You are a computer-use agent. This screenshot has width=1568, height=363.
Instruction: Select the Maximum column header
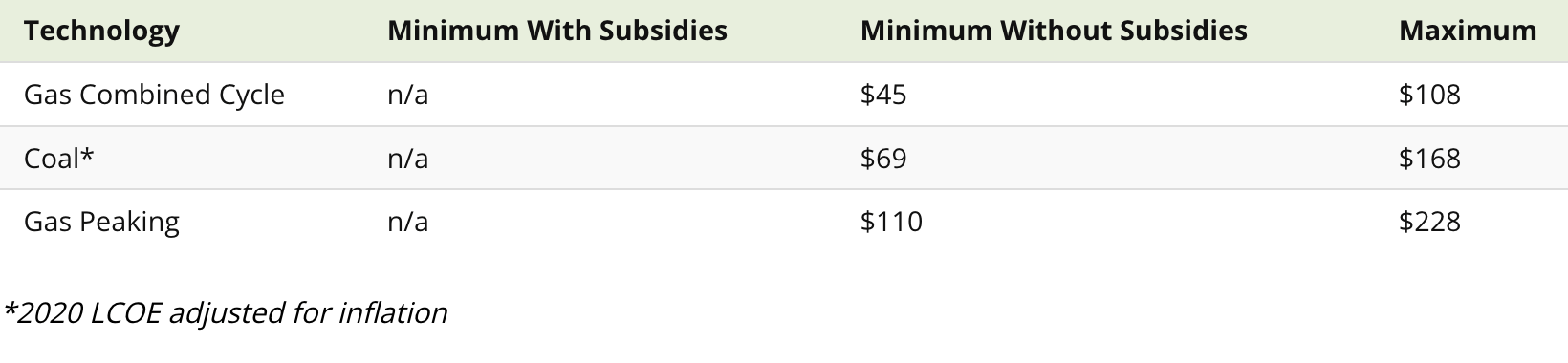click(1468, 31)
